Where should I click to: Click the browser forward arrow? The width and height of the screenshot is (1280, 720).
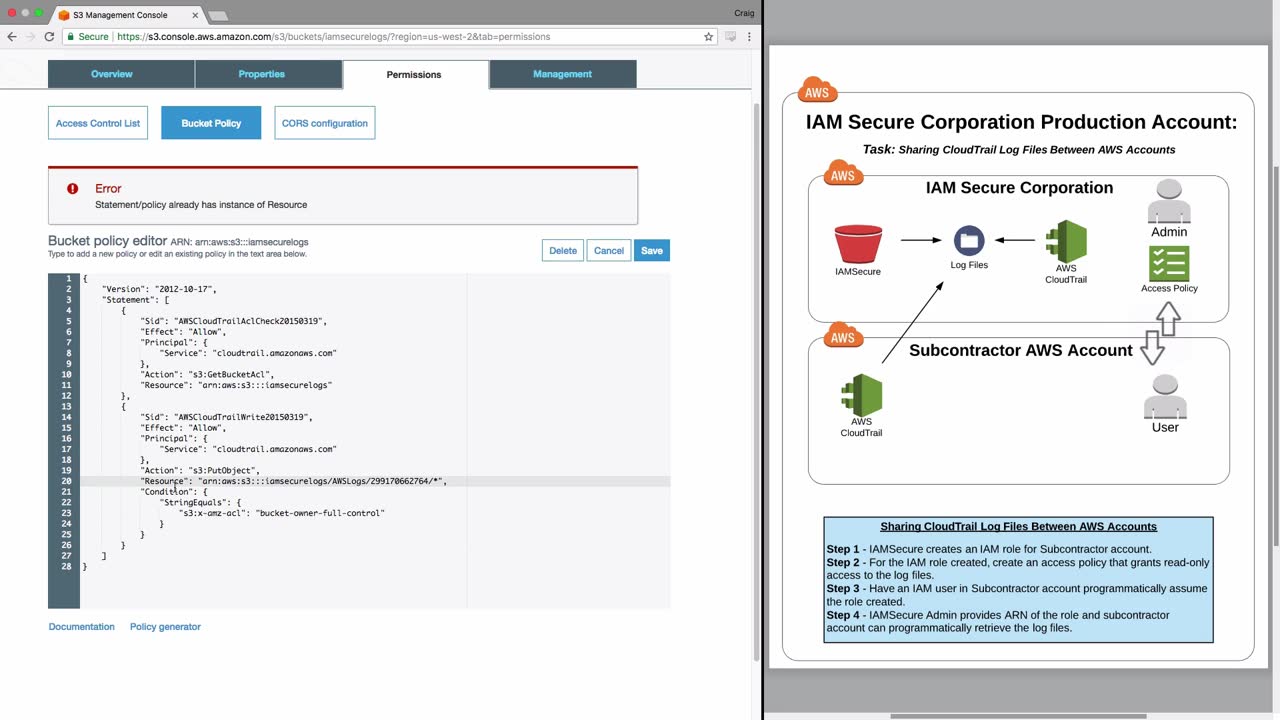tap(30, 37)
